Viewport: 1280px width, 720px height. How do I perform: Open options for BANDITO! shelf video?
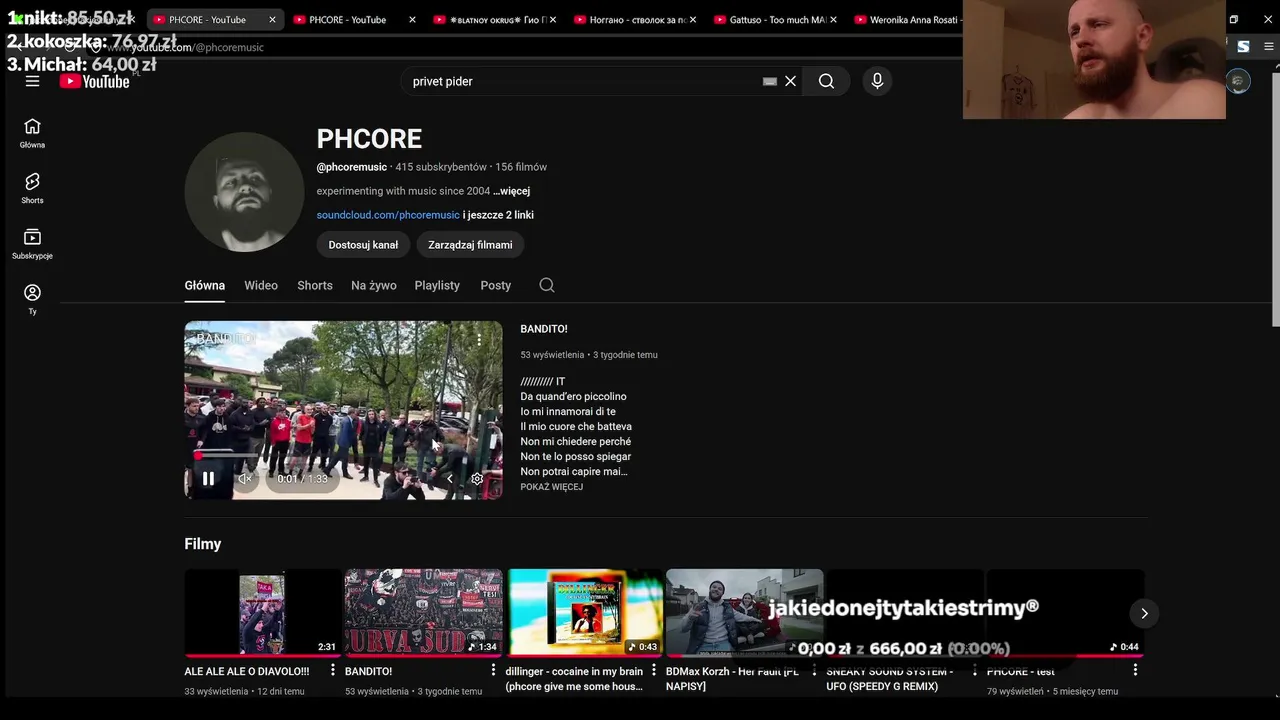pos(493,670)
